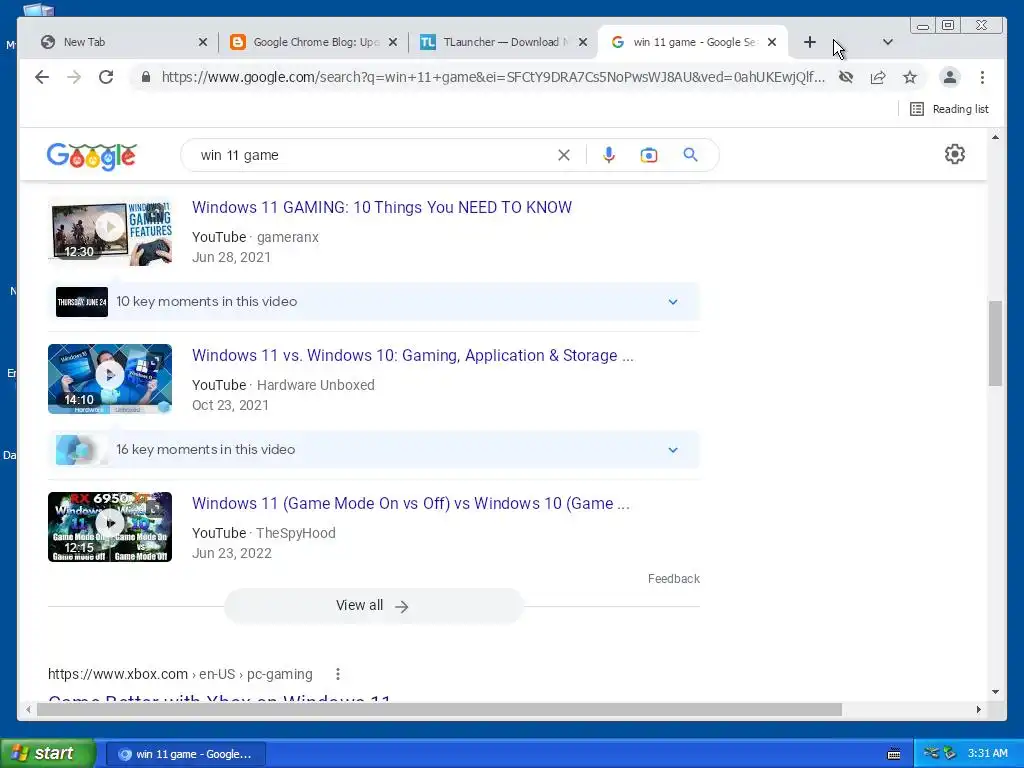Screen dimensions: 1024x768
Task: Click the TheSpyHood channel name
Action: click(295, 533)
